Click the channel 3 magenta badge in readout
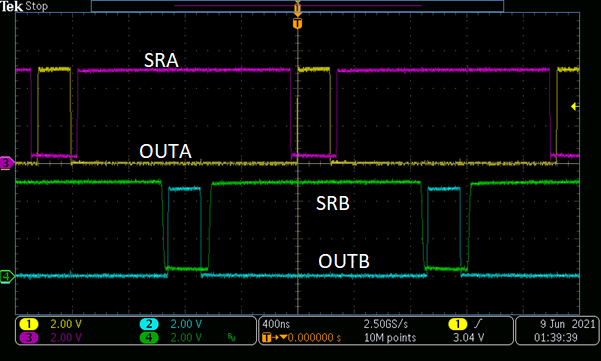This screenshot has height=361, width=601. click(29, 338)
